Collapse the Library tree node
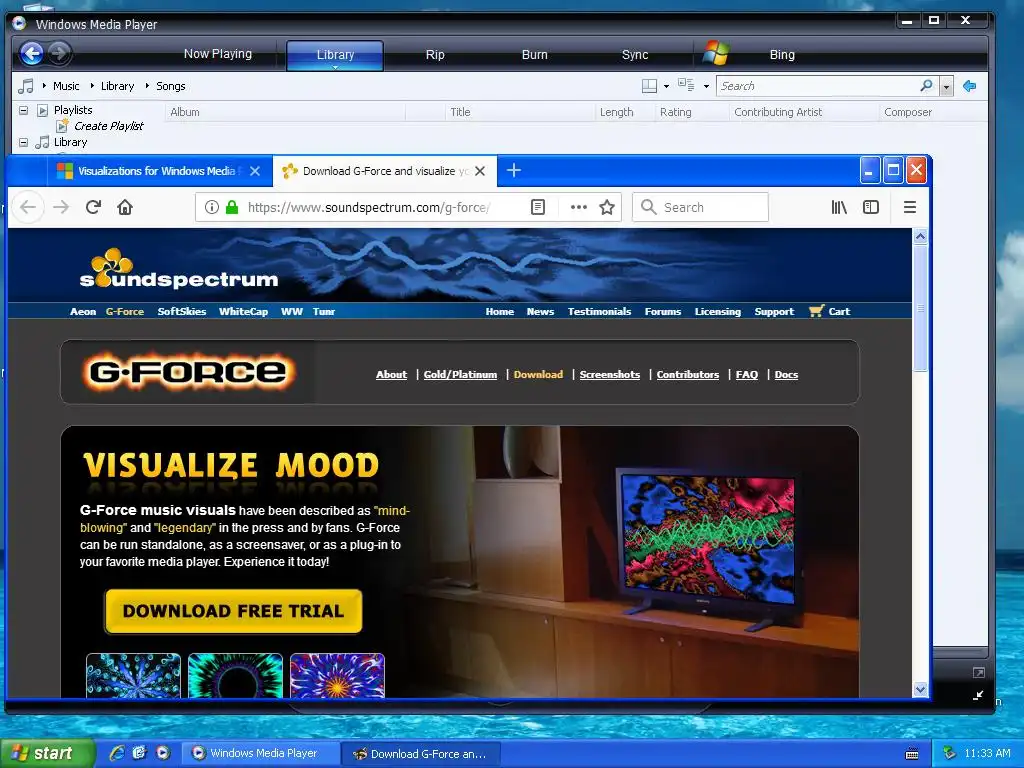This screenshot has width=1024, height=768. pos(24,142)
